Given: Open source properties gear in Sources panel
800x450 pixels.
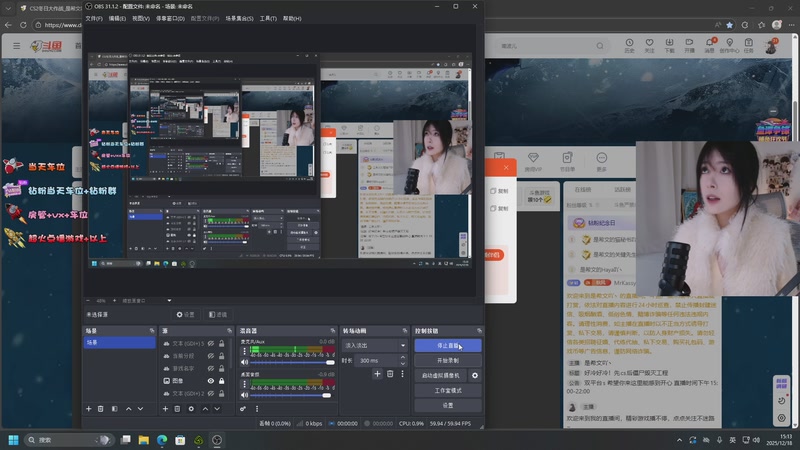Looking at the screenshot, I should [x=191, y=409].
